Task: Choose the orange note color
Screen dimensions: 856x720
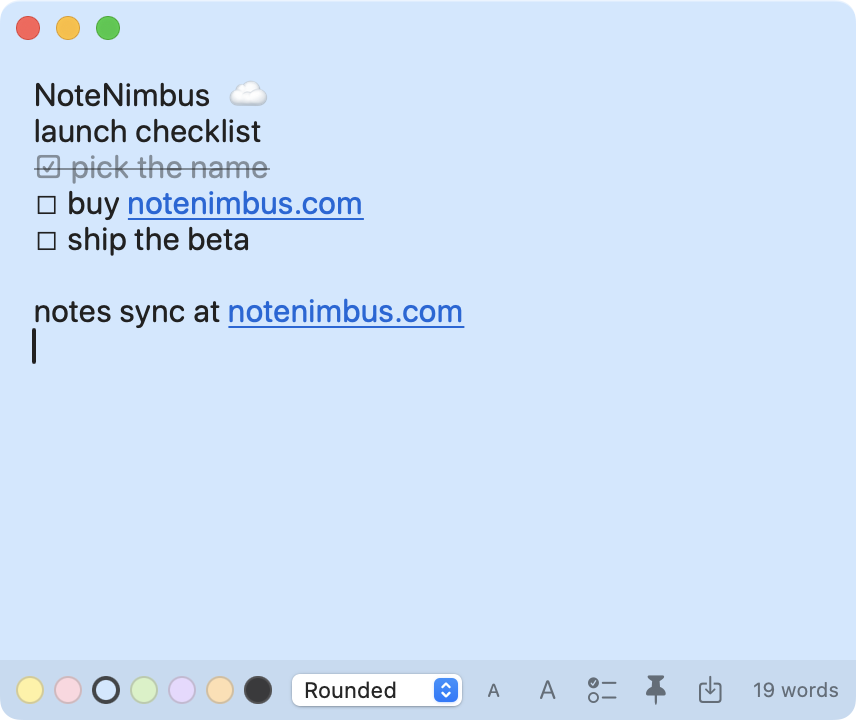Action: click(220, 690)
